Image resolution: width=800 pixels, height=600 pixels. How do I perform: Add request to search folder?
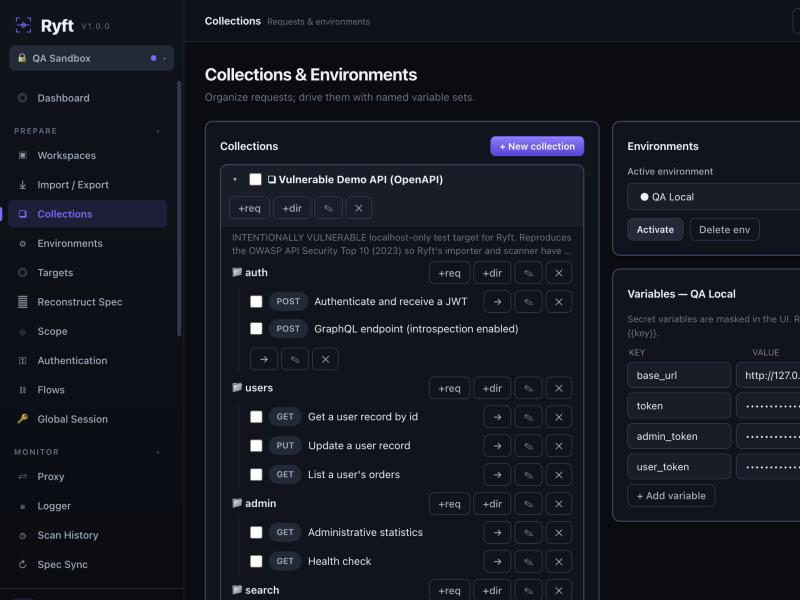click(449, 590)
